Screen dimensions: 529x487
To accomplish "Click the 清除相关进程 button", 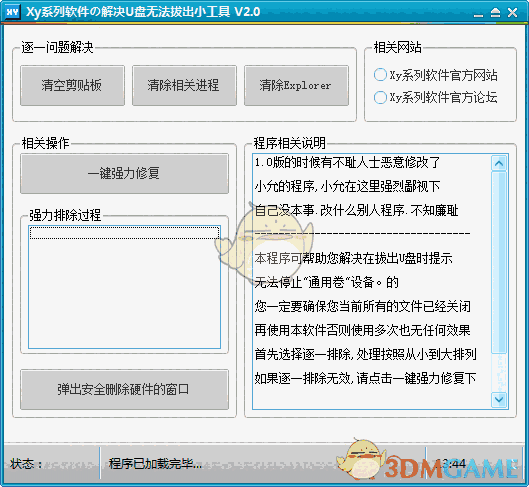I will coord(184,86).
